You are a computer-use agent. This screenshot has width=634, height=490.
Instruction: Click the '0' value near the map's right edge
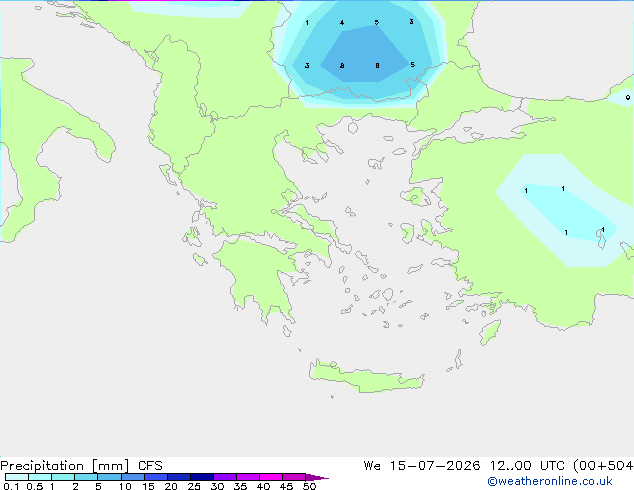pos(628,97)
